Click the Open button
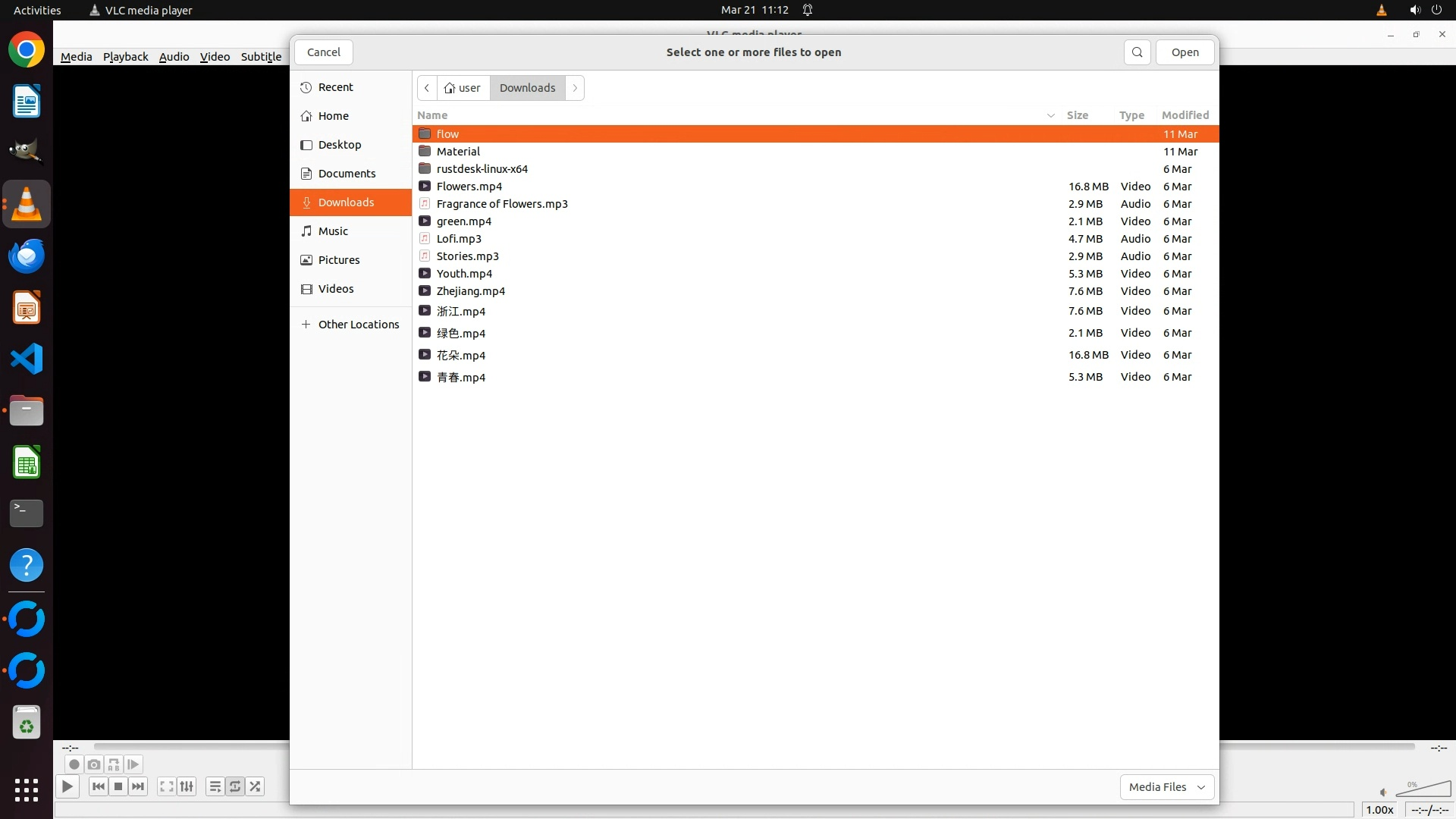Image resolution: width=1456 pixels, height=819 pixels. [x=1185, y=52]
